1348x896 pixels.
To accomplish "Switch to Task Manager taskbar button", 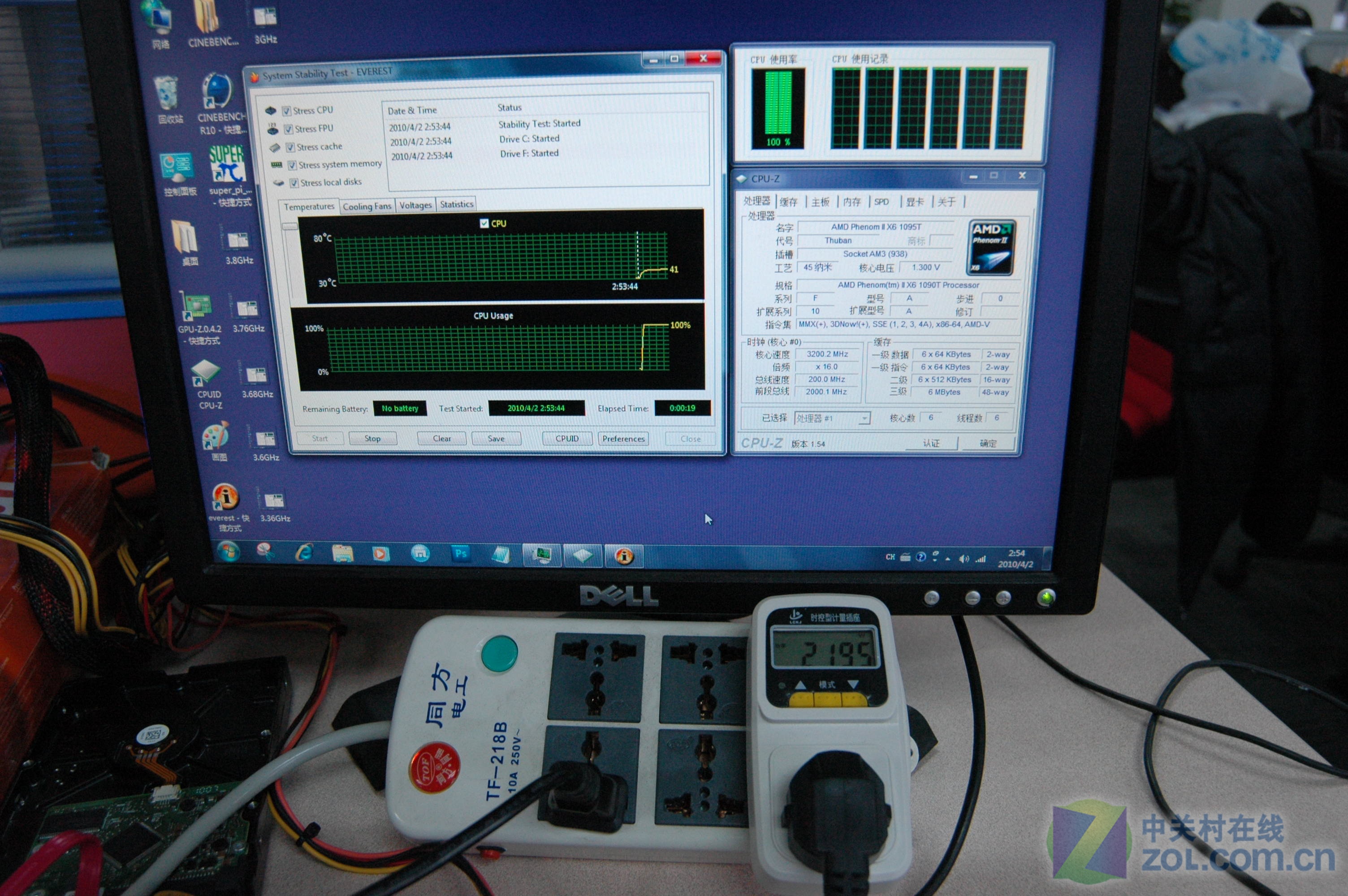I will pos(541,555).
